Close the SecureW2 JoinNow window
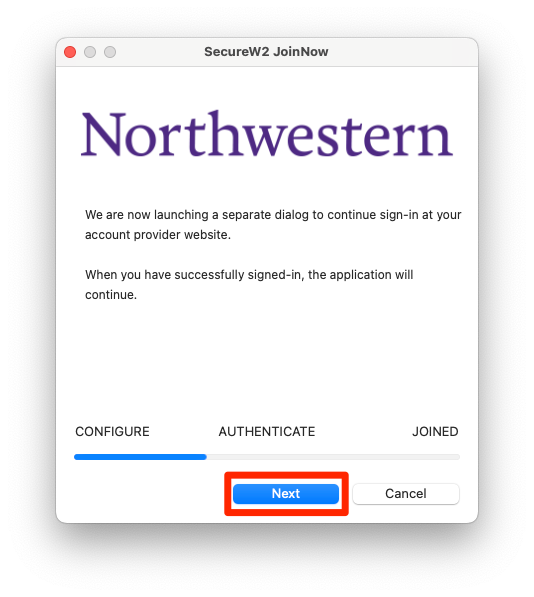This screenshot has width=534, height=597. (70, 52)
